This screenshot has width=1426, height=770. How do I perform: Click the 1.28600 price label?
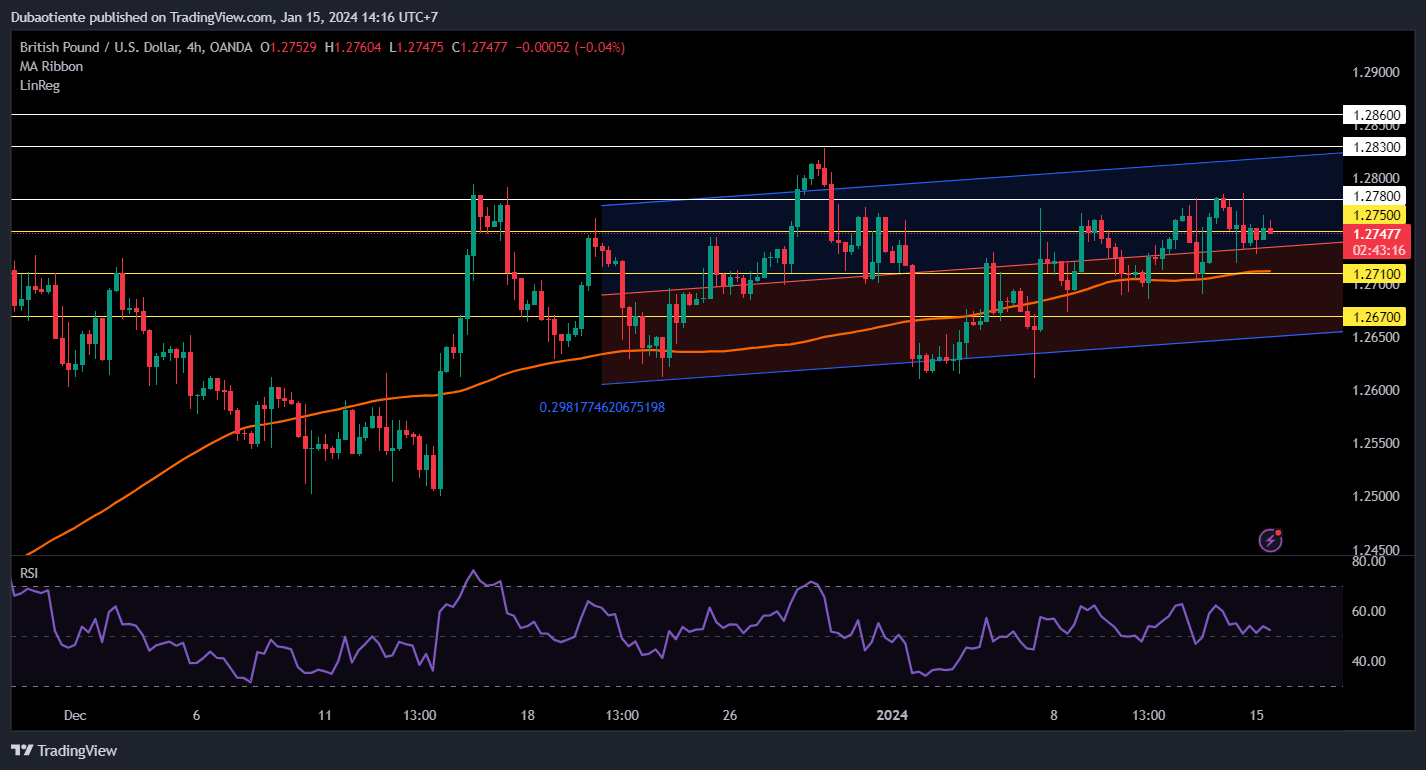(x=1376, y=115)
